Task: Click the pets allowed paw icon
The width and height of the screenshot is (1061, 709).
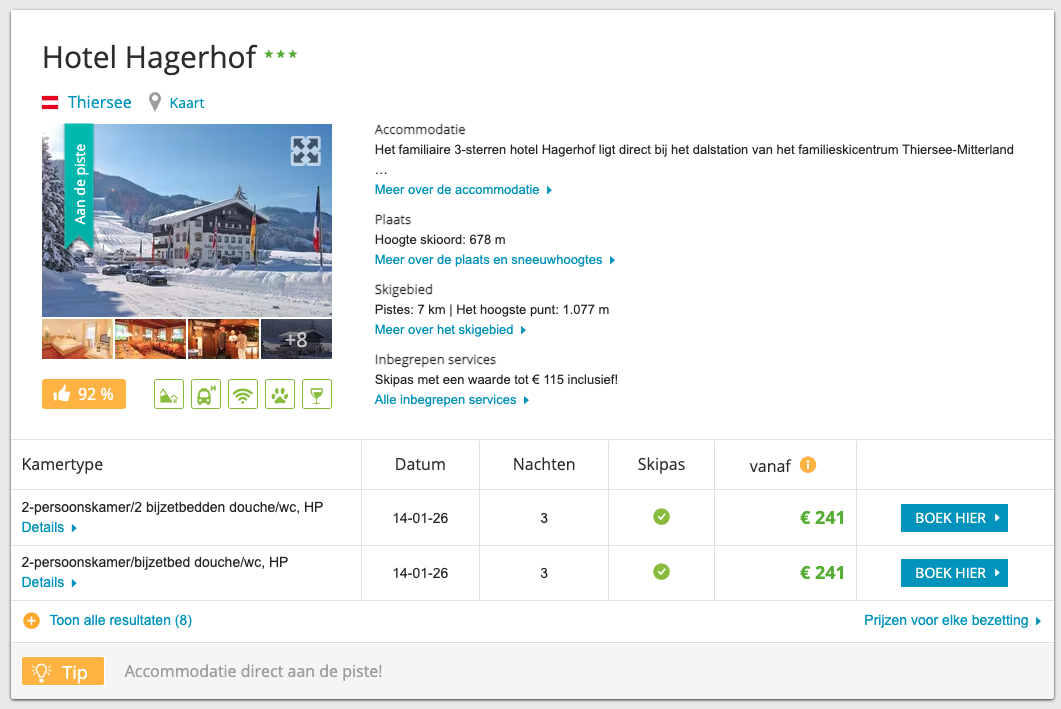Action: pyautogui.click(x=279, y=394)
